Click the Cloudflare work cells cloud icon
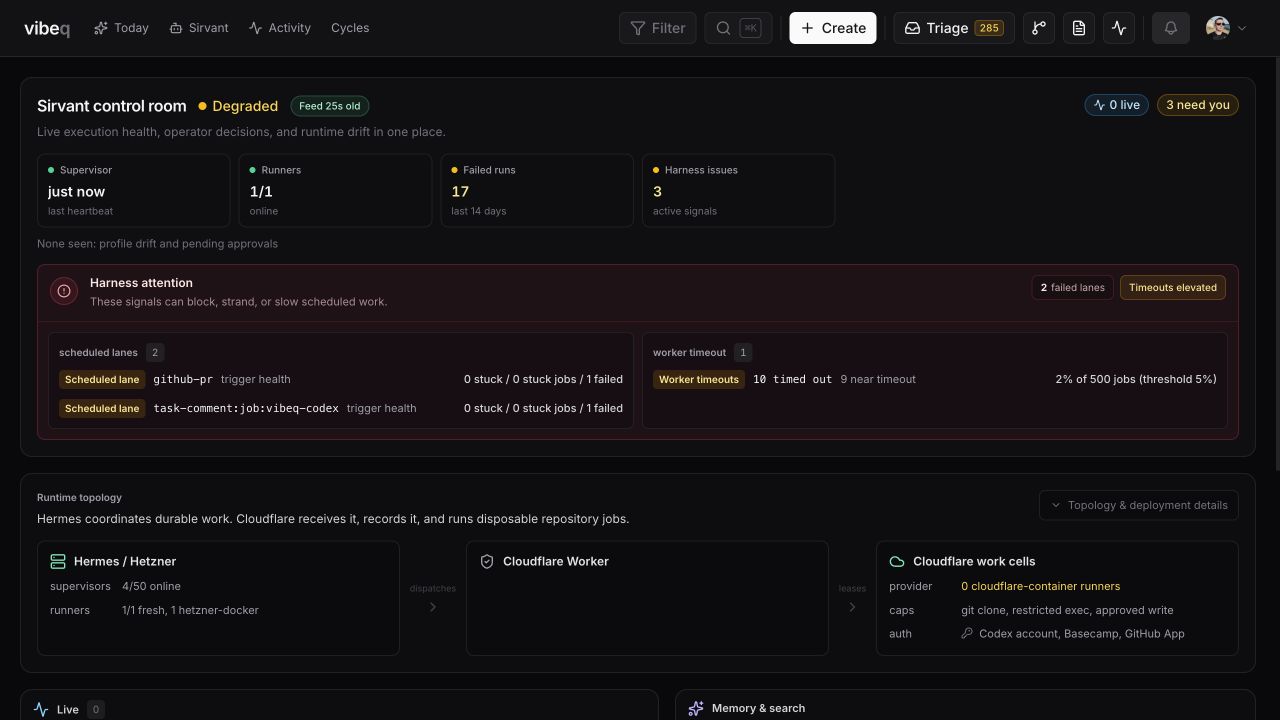Image resolution: width=1280 pixels, height=720 pixels. (897, 562)
